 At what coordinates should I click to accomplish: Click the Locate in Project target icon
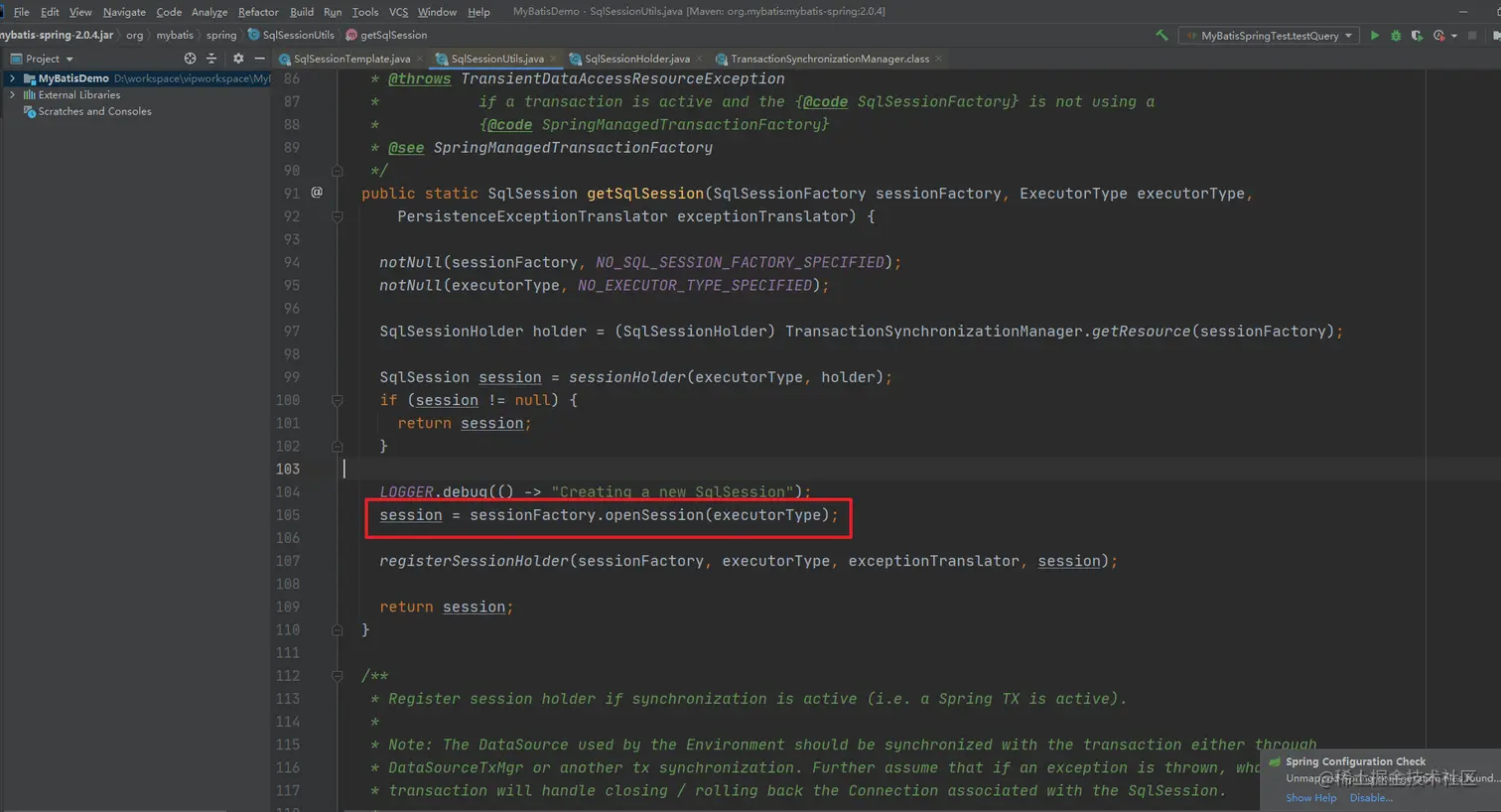pyautogui.click(x=190, y=59)
